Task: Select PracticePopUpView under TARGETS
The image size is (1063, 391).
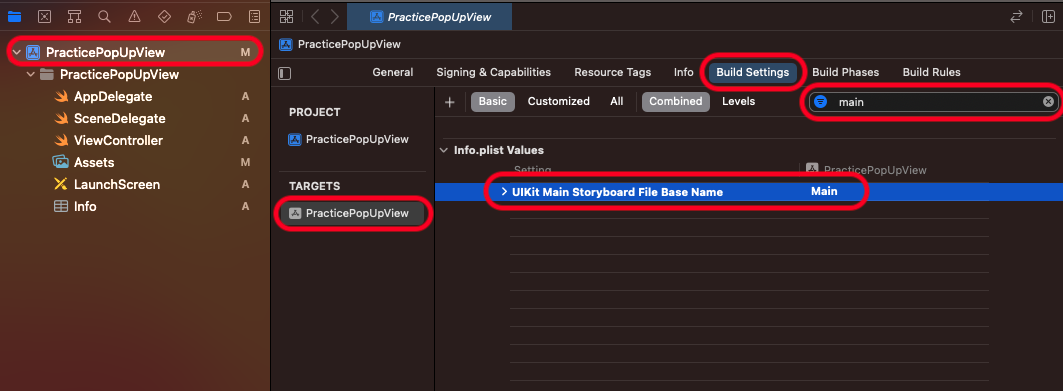Action: coord(353,213)
